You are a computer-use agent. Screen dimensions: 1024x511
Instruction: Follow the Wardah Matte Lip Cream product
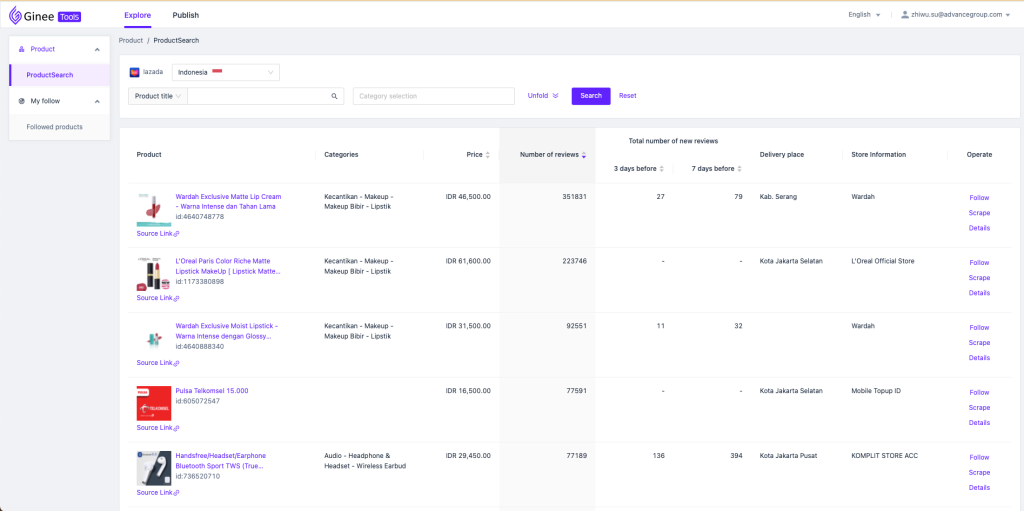[979, 198]
